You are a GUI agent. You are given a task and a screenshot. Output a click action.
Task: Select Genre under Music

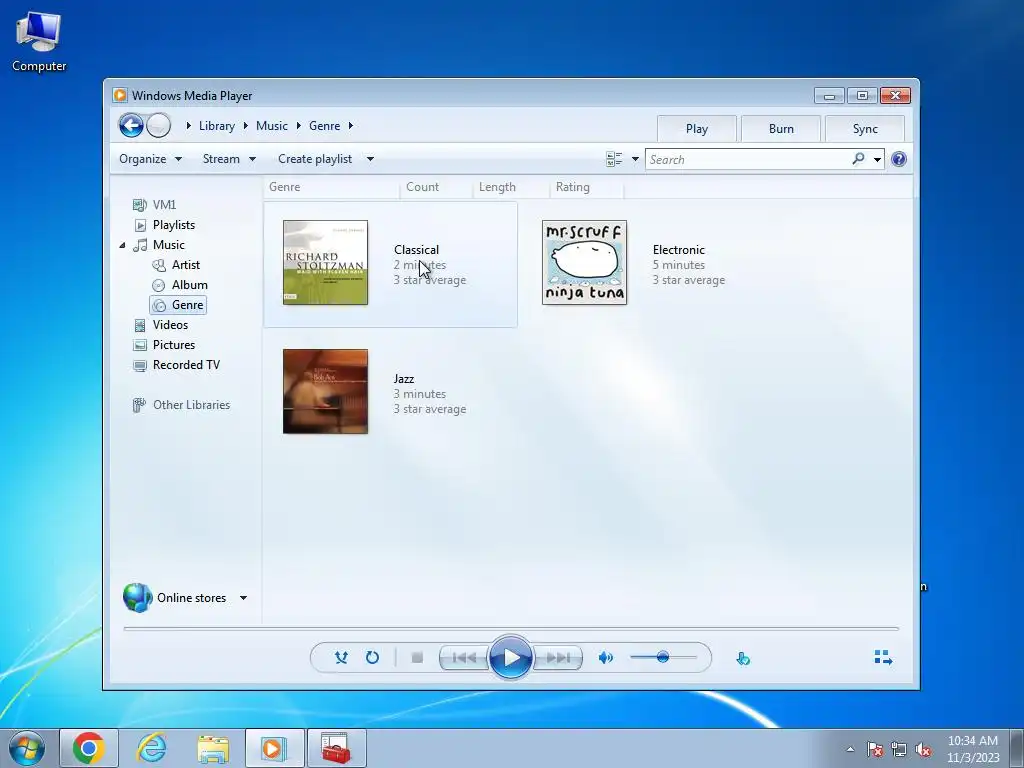coord(178,305)
